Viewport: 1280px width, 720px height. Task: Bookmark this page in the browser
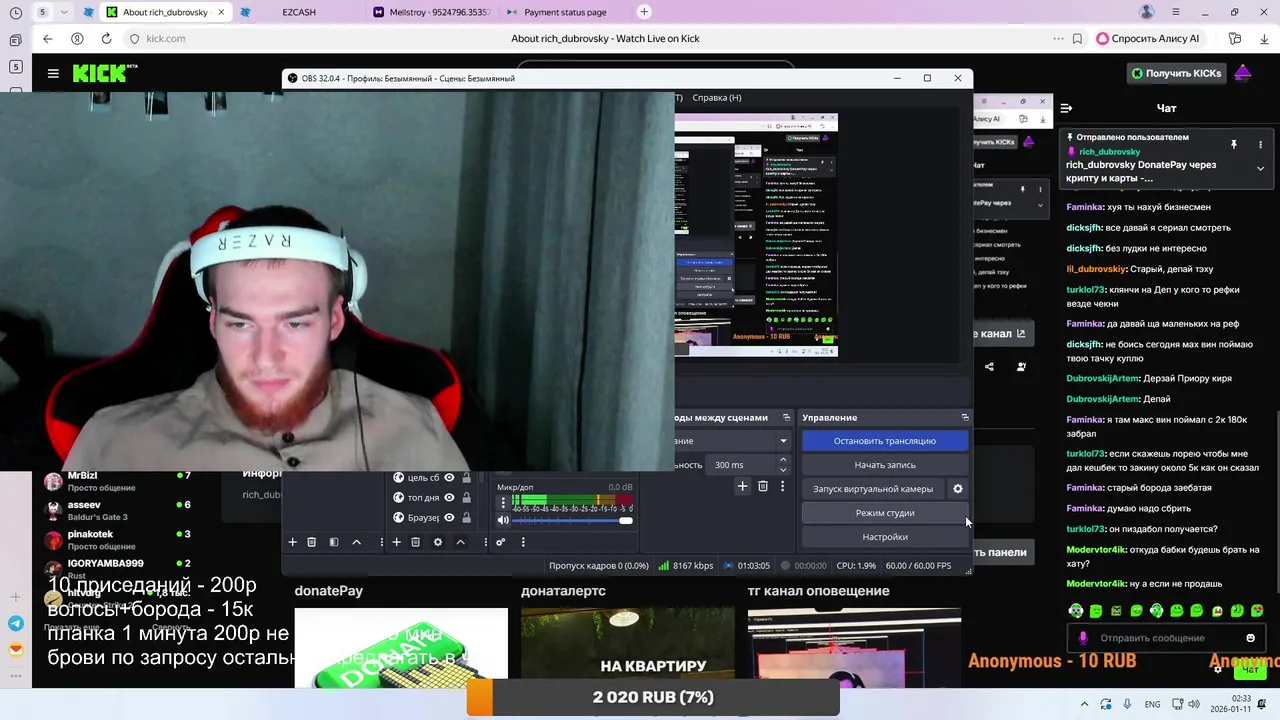(x=1077, y=38)
